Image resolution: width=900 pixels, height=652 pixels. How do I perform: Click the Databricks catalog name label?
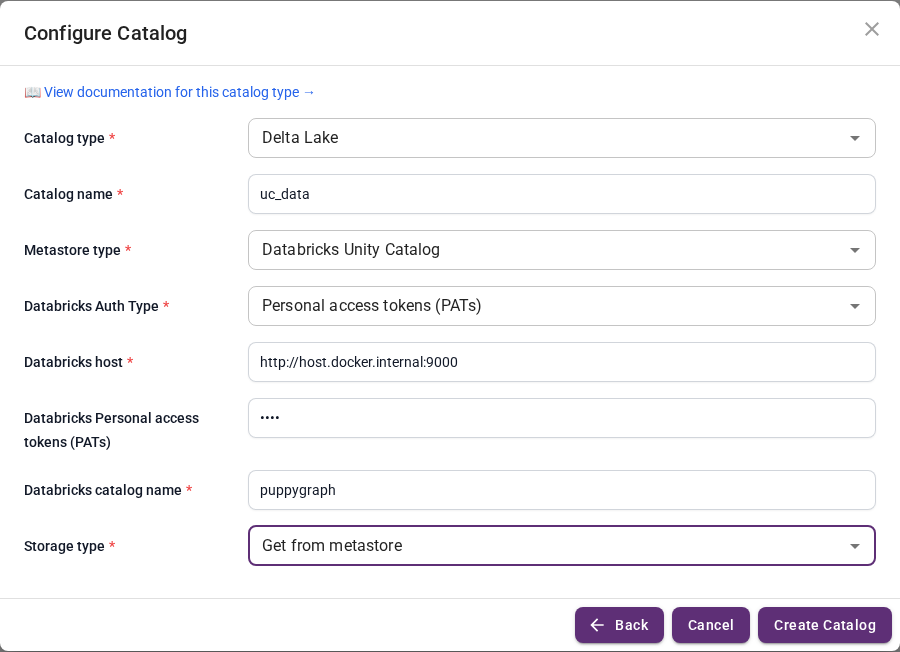tap(103, 490)
